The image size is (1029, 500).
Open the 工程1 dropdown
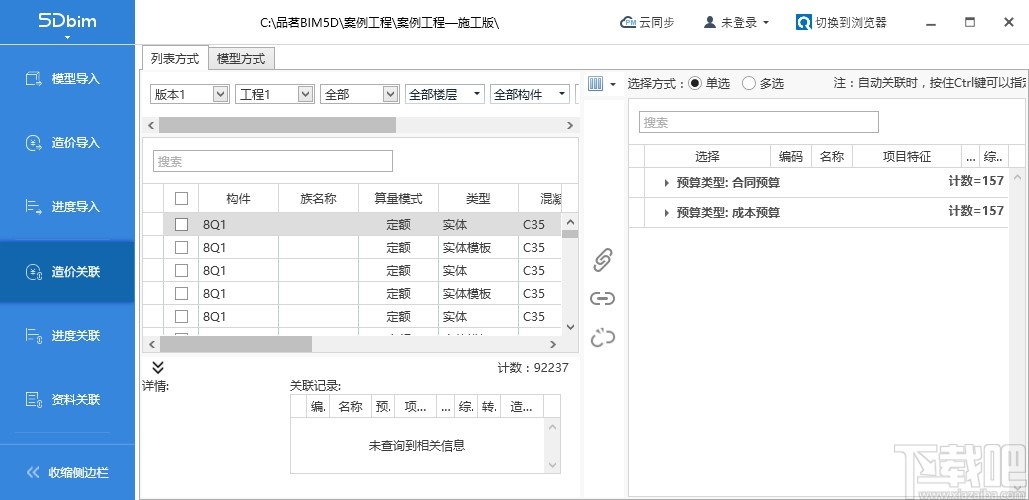pyautogui.click(x=274, y=94)
